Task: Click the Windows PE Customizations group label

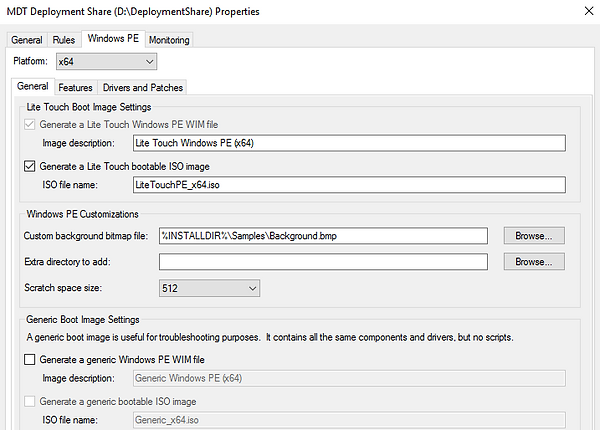Action: [x=82, y=214]
